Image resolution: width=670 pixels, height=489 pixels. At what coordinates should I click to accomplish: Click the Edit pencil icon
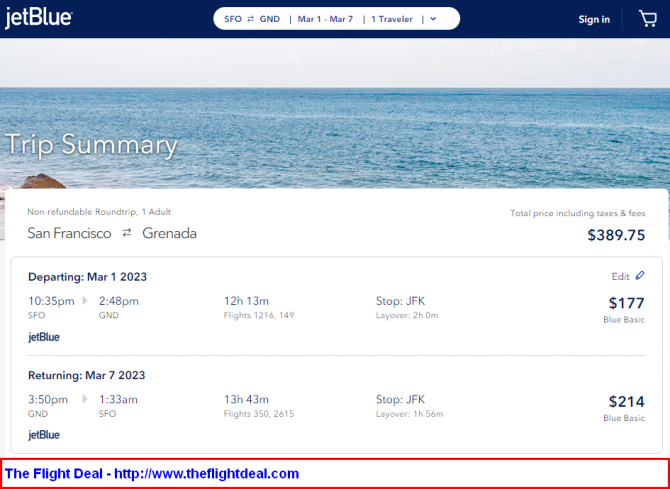click(x=639, y=276)
